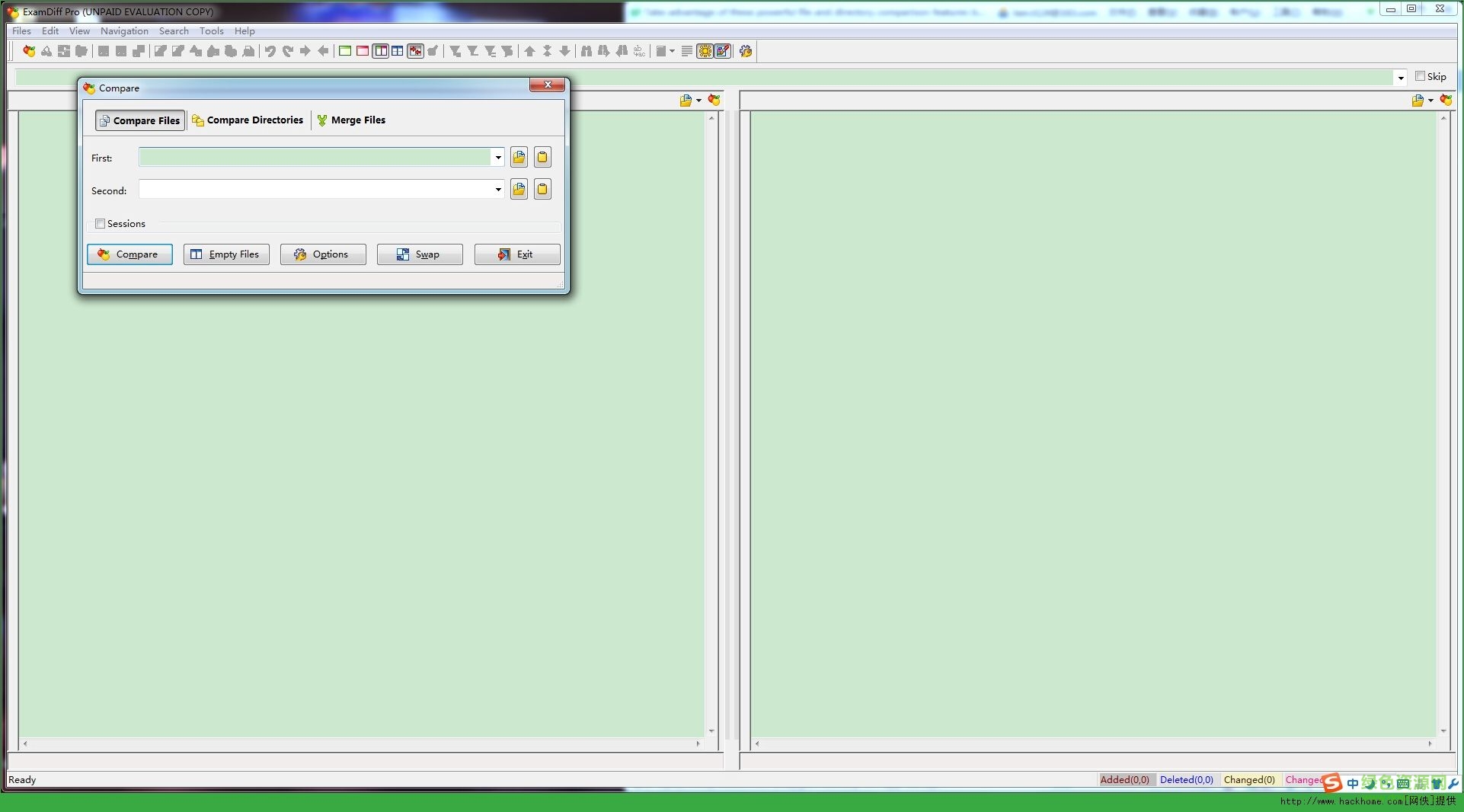Open right pane file-open folder icon
1464x812 pixels.
(1418, 101)
